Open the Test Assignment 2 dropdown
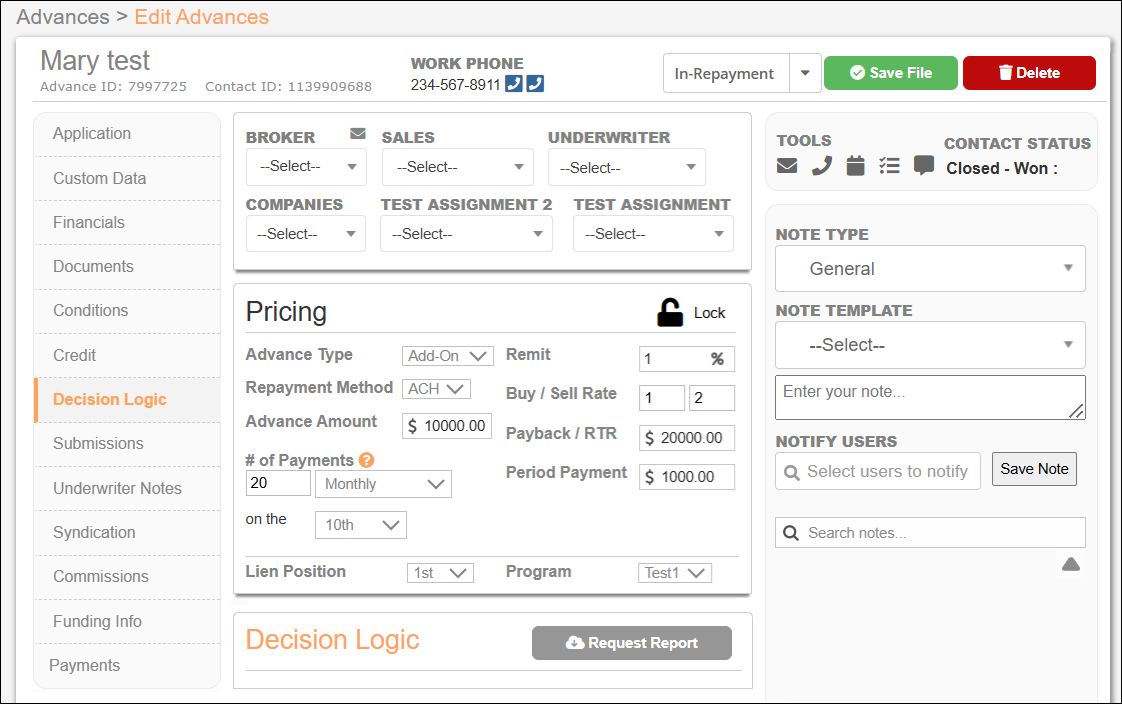1122x704 pixels. tap(466, 234)
